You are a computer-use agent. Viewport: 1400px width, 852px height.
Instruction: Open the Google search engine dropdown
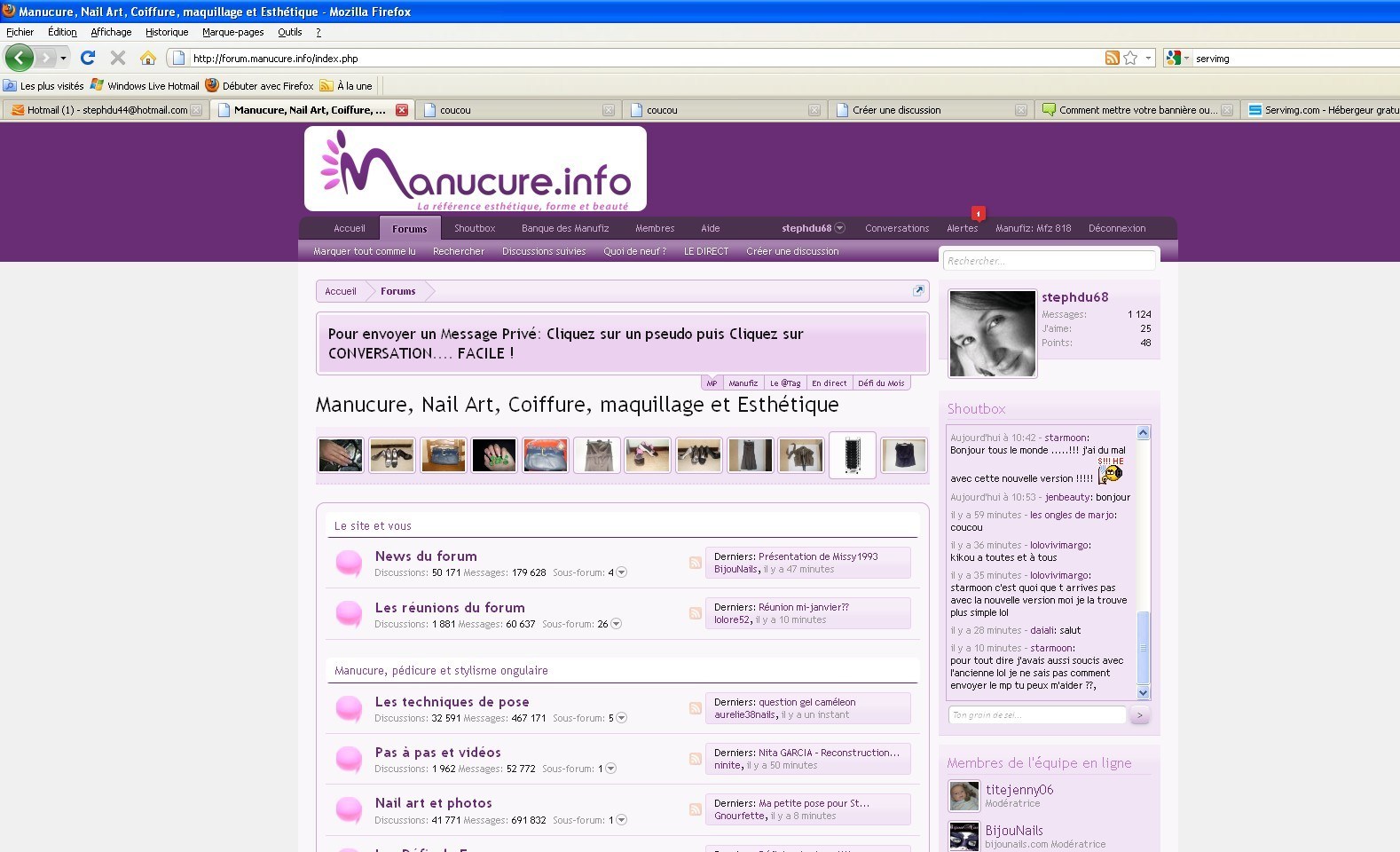point(1177,58)
